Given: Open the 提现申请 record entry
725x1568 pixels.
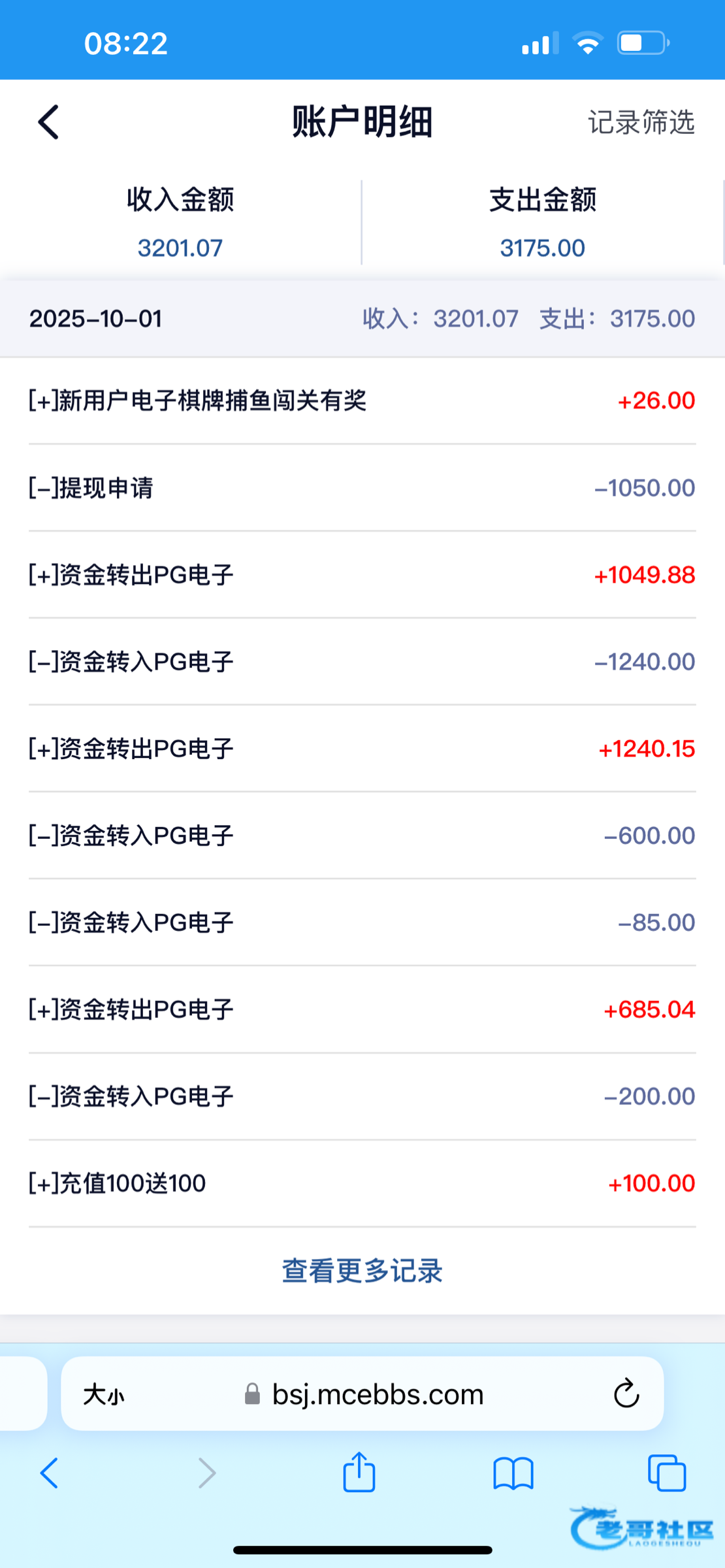Looking at the screenshot, I should point(362,487).
